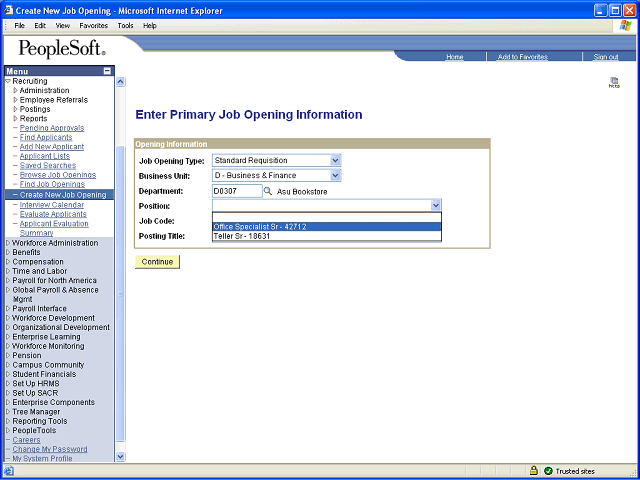The width and height of the screenshot is (640, 480).
Task: Expand Organizational Development menu
Action: coord(8,327)
